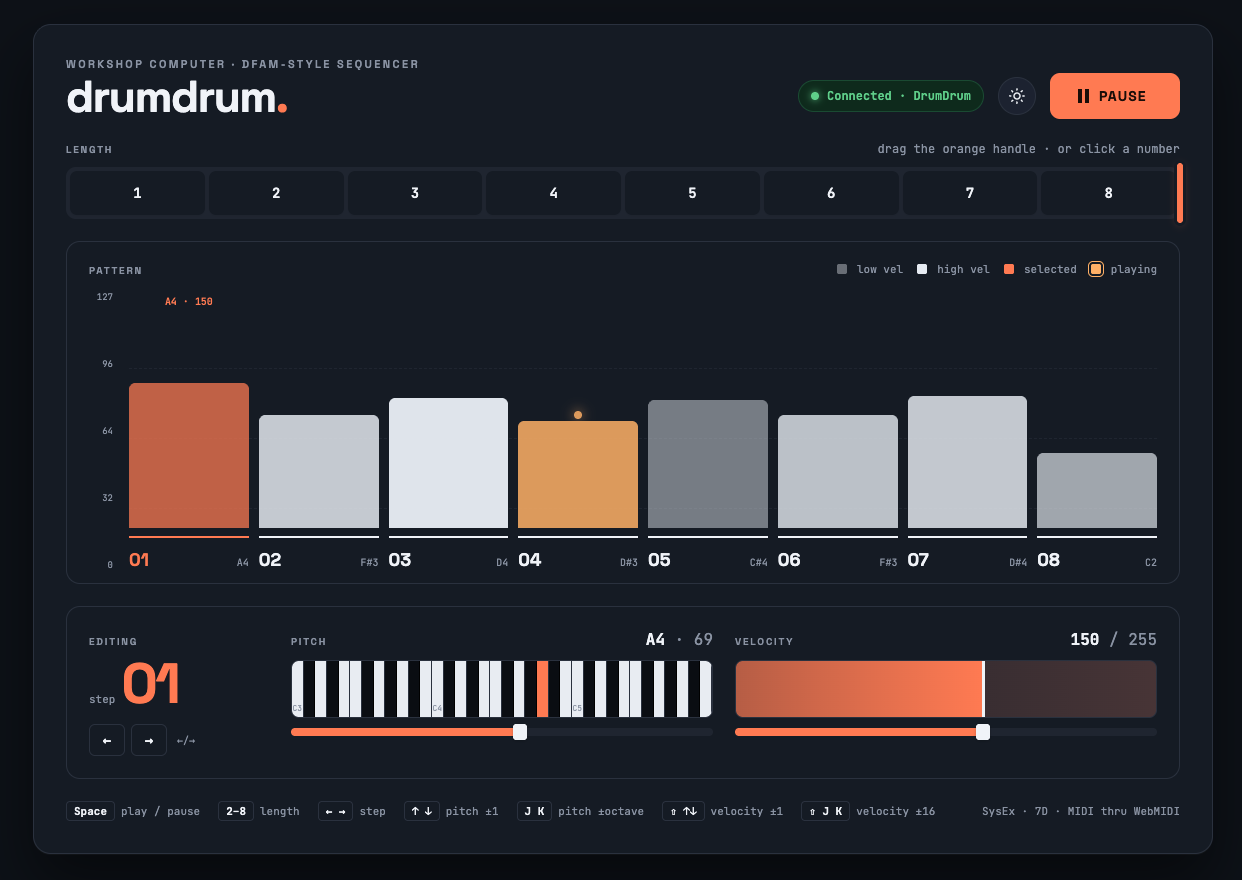This screenshot has height=880, width=1242.
Task: Click the Space key hint
Action: pos(90,811)
